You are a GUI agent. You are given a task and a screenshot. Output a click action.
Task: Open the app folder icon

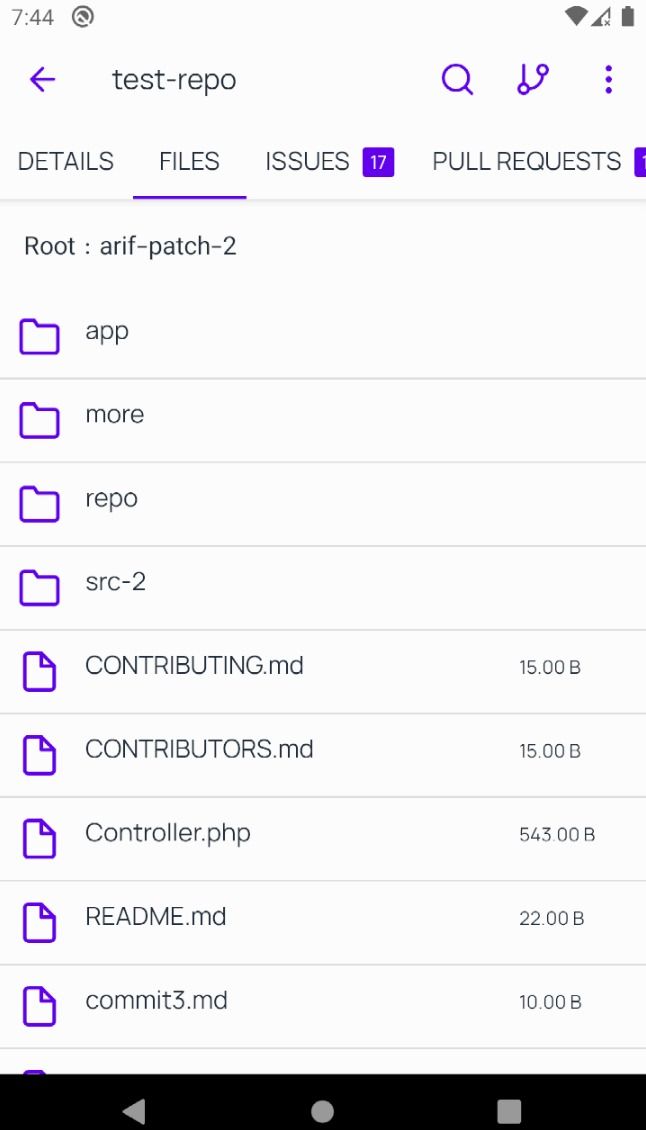click(x=38, y=337)
